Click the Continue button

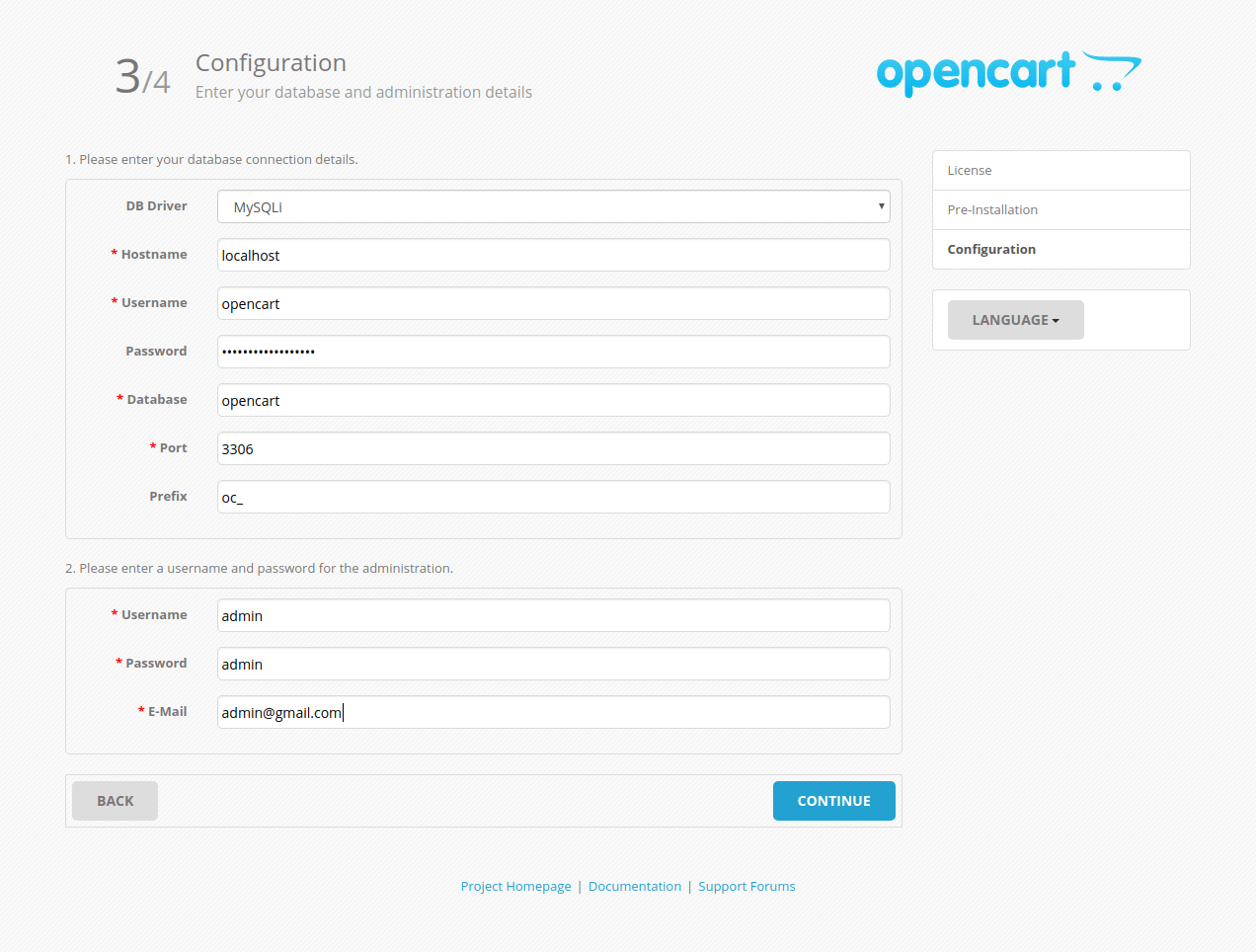[834, 801]
